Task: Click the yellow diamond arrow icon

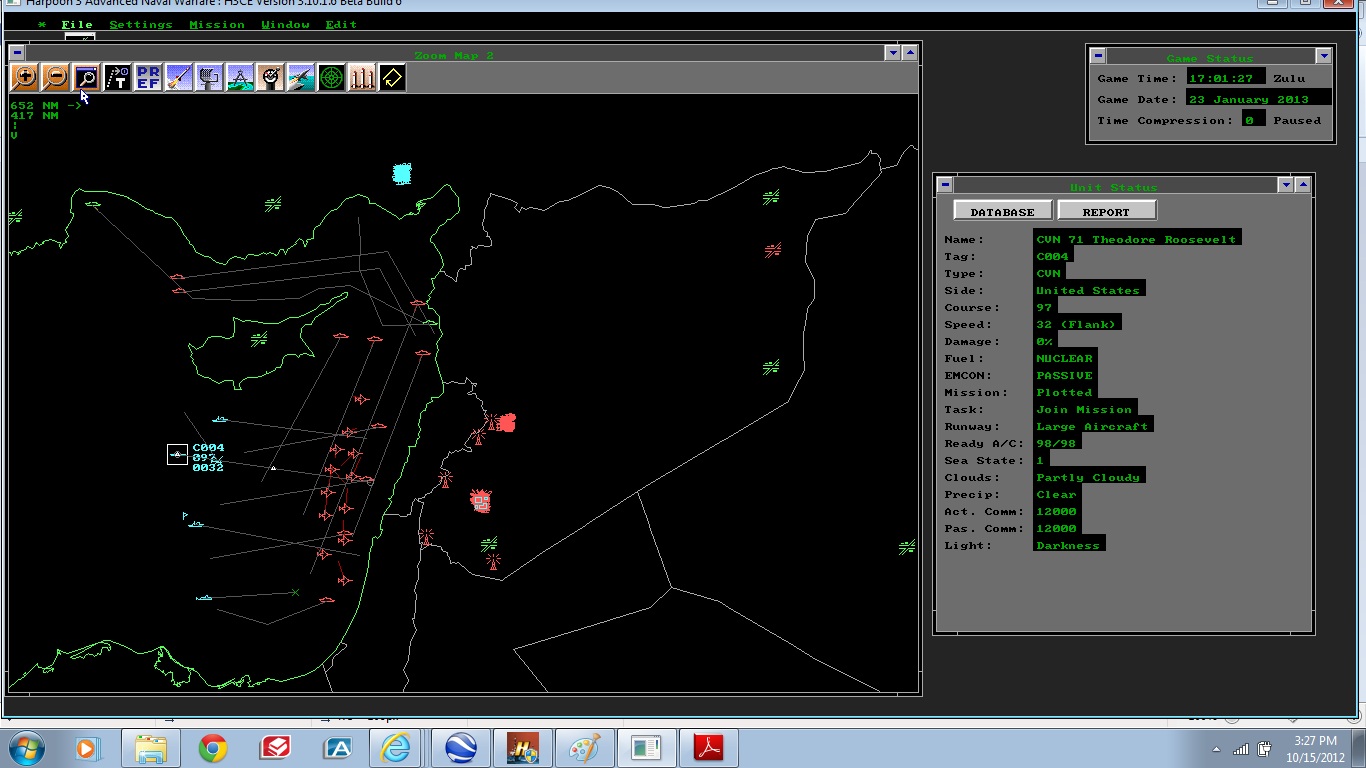Action: (x=393, y=78)
